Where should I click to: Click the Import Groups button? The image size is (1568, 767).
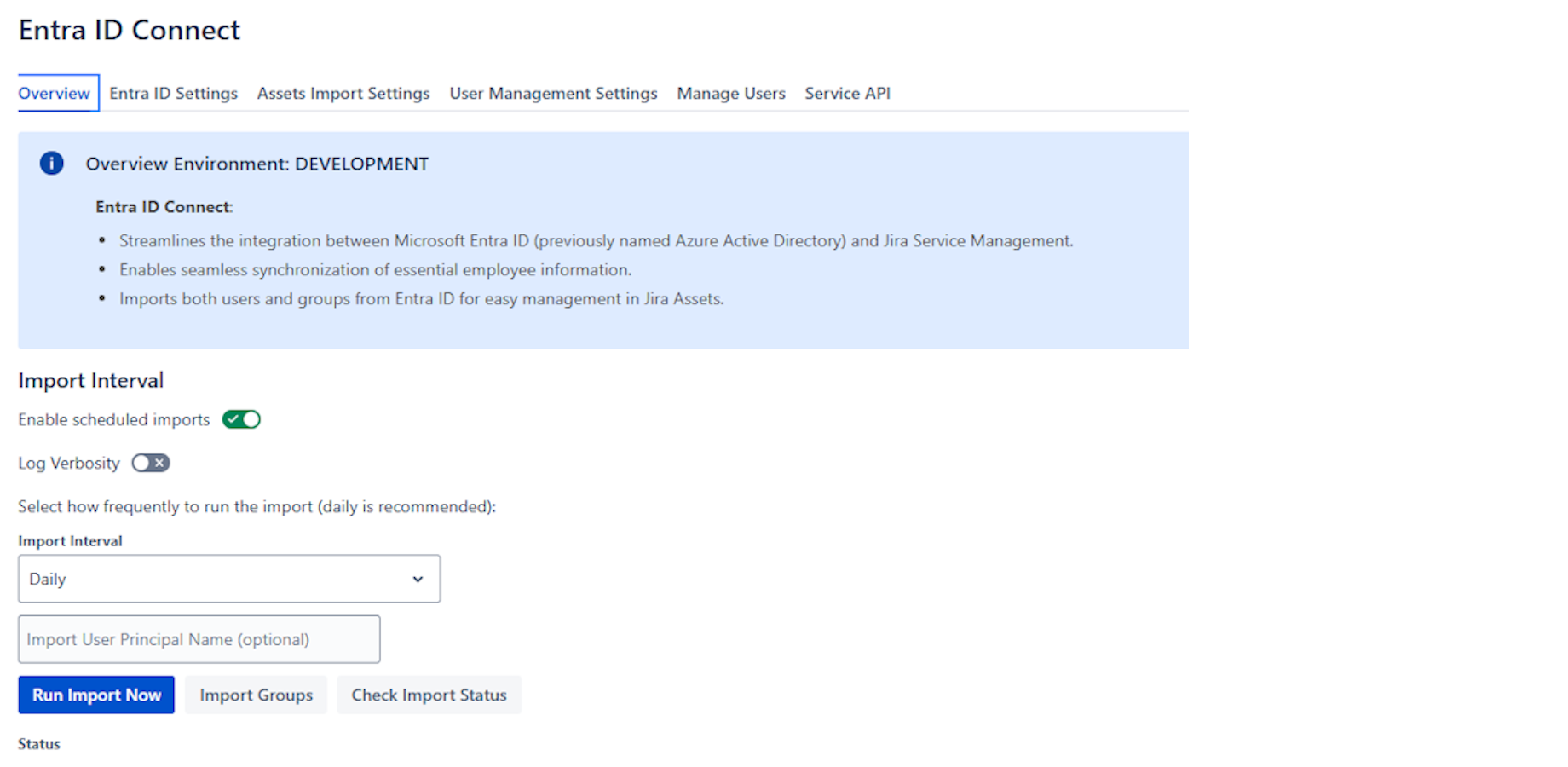click(x=257, y=695)
